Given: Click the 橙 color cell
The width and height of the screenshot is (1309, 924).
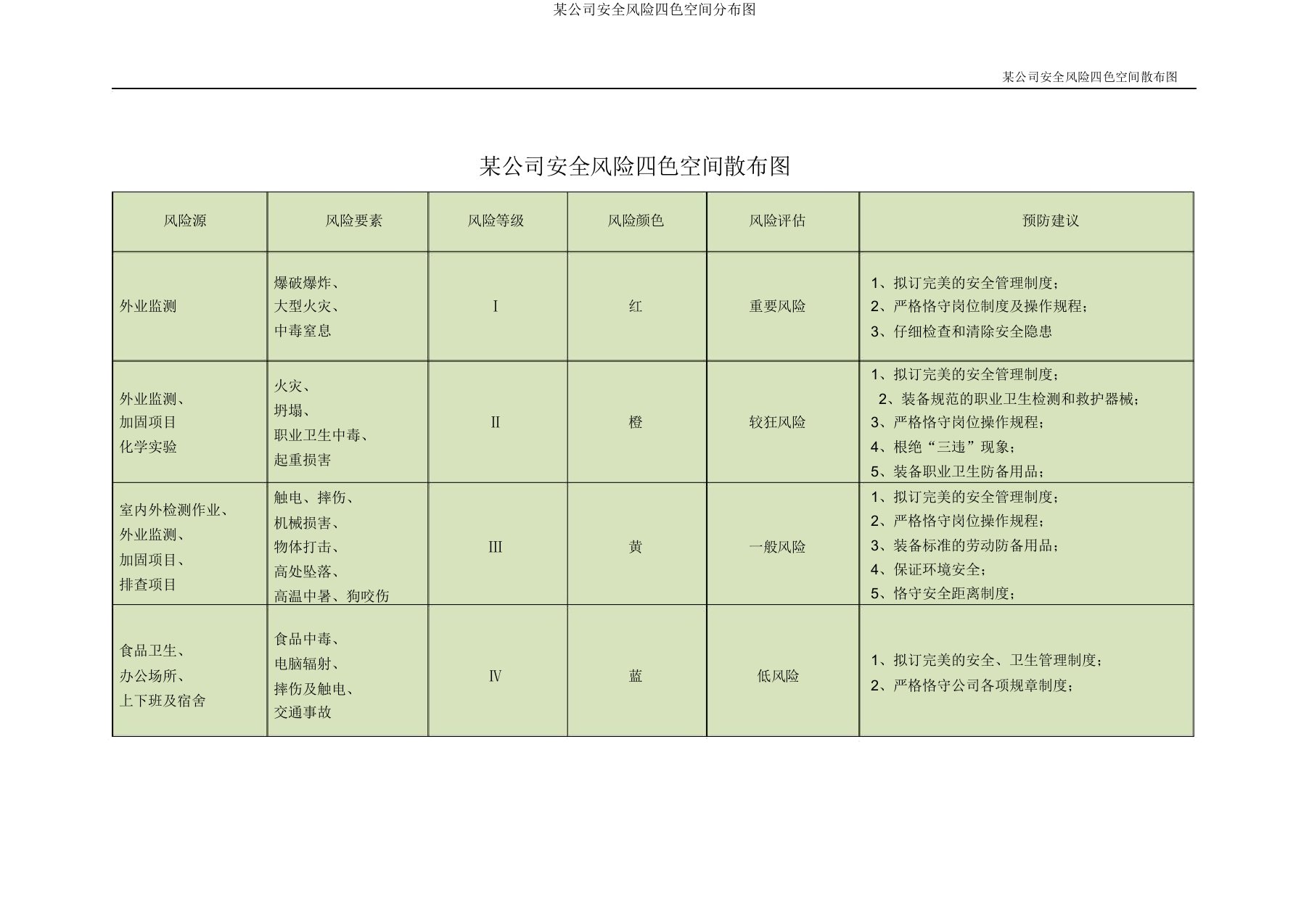Looking at the screenshot, I should click(636, 422).
